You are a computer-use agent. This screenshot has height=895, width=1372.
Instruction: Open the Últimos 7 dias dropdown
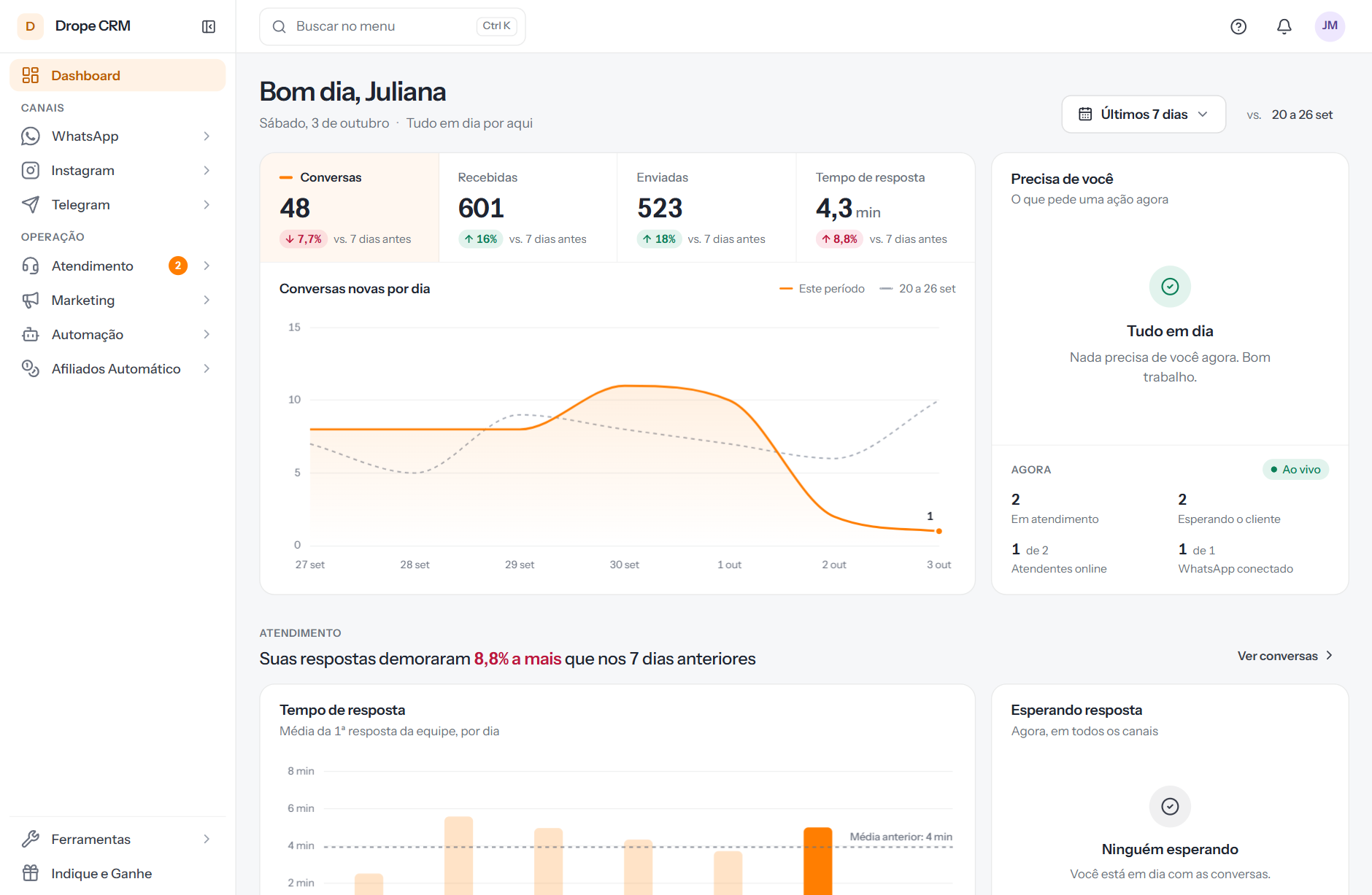[1144, 115]
